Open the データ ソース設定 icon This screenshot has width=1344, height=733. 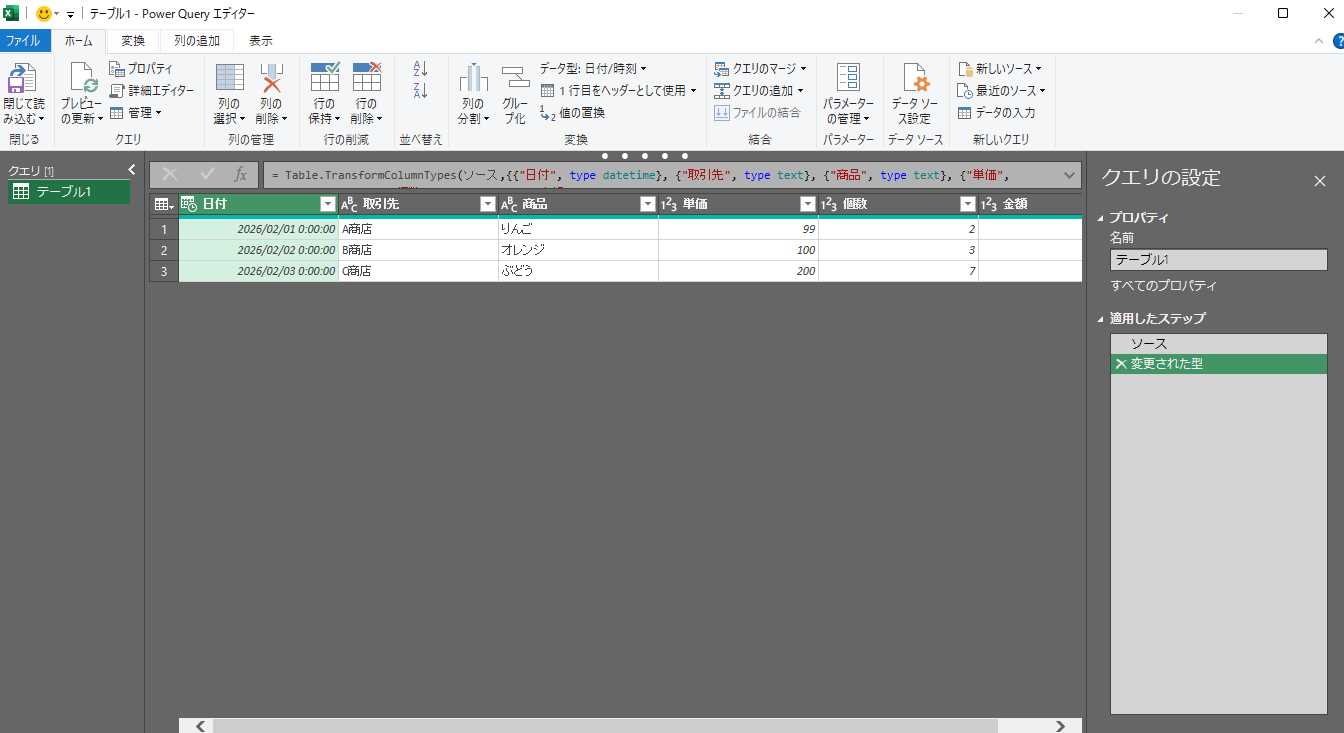pos(914,78)
